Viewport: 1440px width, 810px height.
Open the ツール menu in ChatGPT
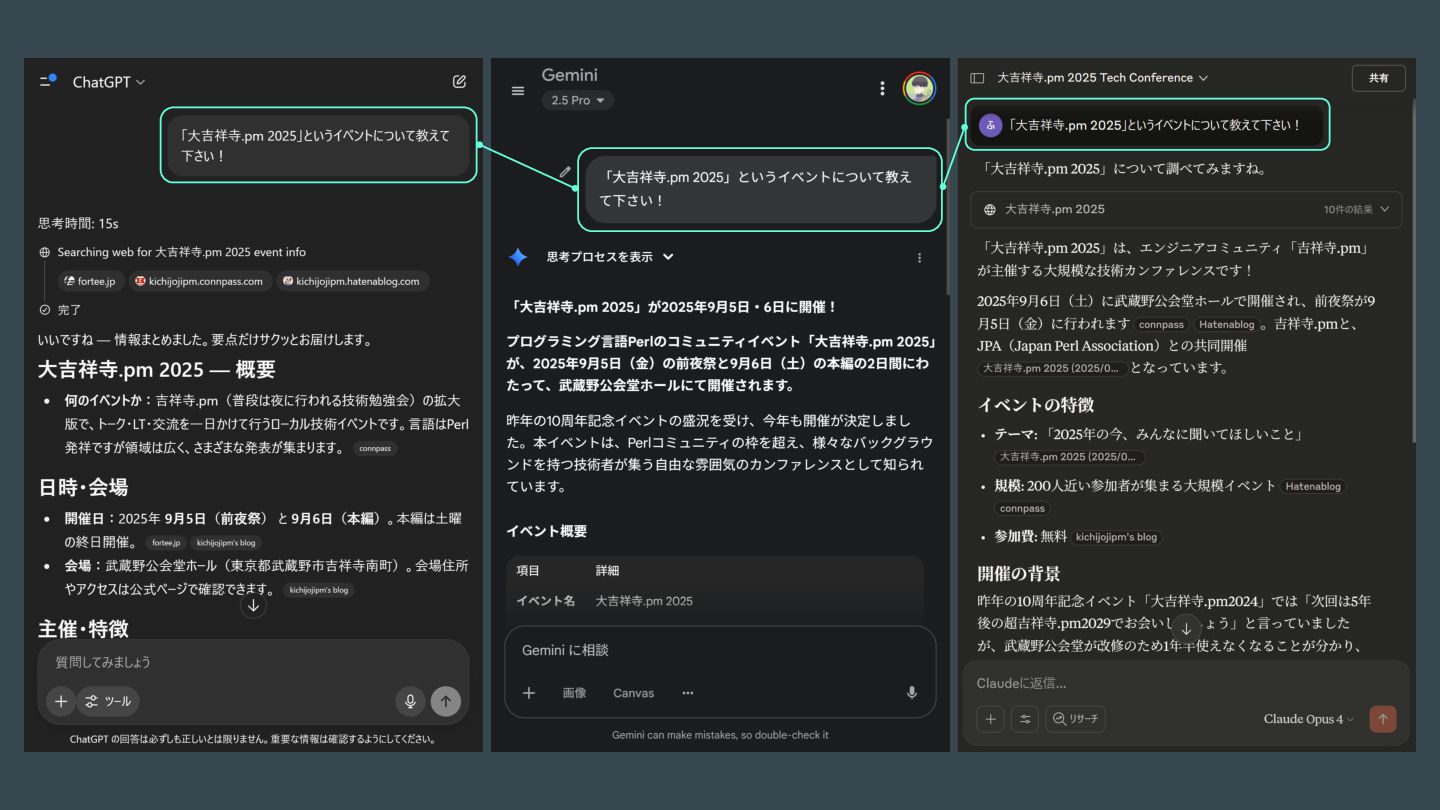pos(108,701)
